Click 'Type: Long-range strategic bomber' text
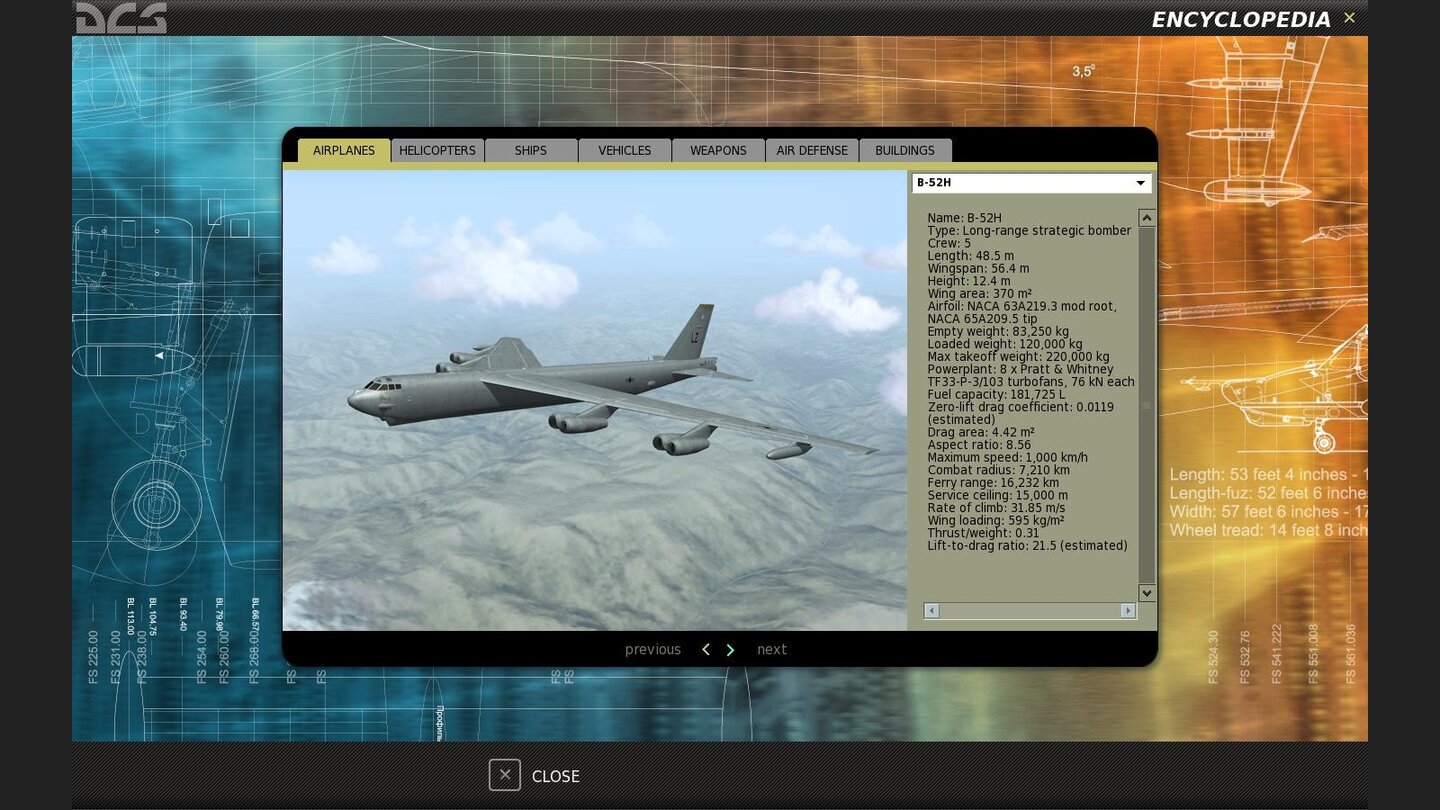Viewport: 1440px width, 810px height. click(1029, 231)
